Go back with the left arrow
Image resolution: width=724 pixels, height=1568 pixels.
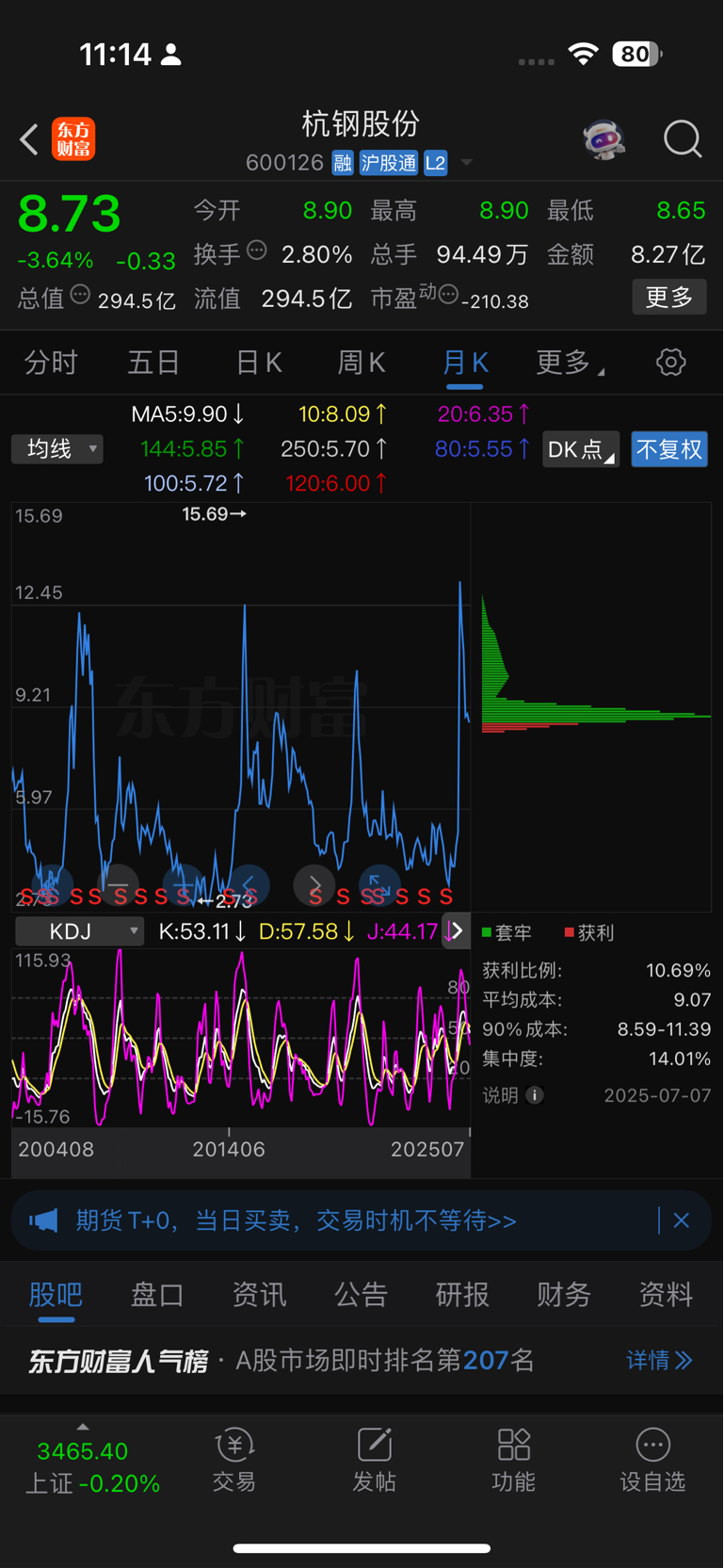[29, 139]
